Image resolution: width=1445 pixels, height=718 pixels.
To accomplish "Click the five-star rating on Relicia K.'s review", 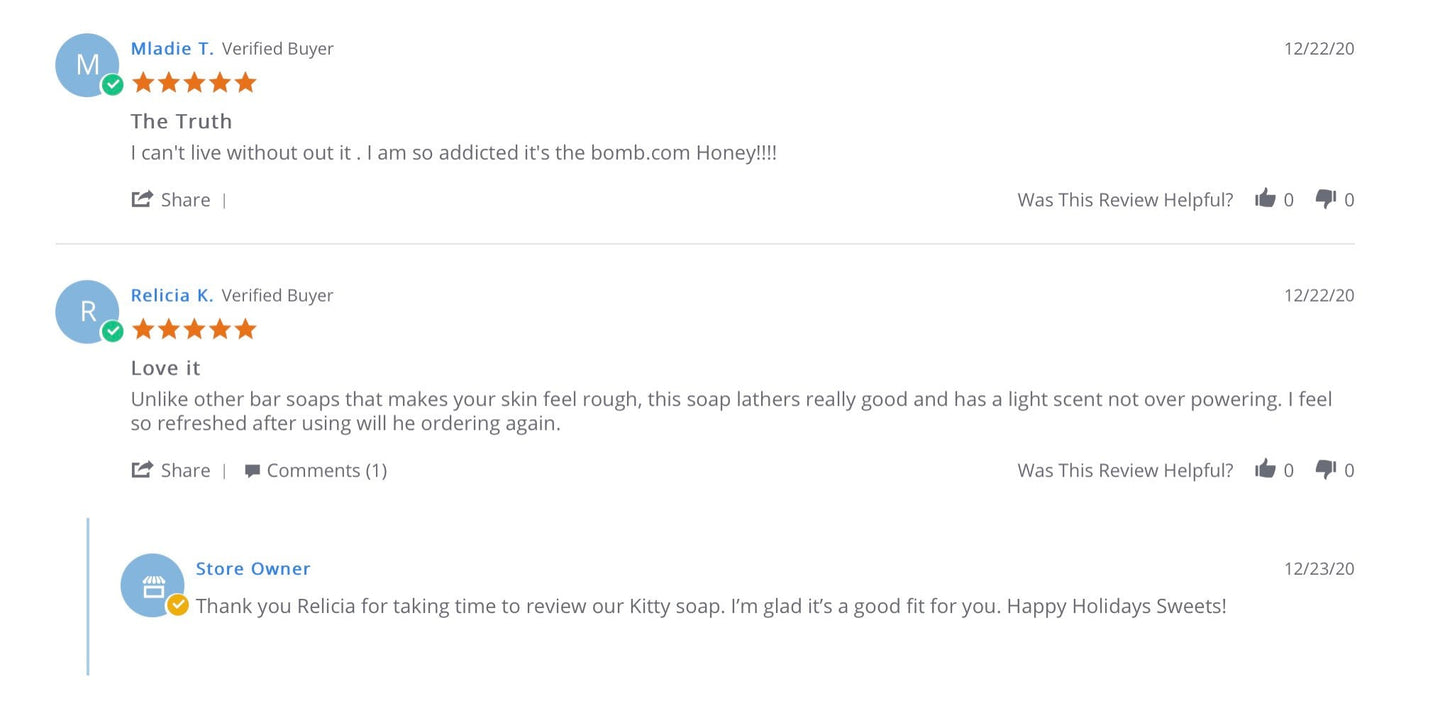I will pyautogui.click(x=194, y=329).
